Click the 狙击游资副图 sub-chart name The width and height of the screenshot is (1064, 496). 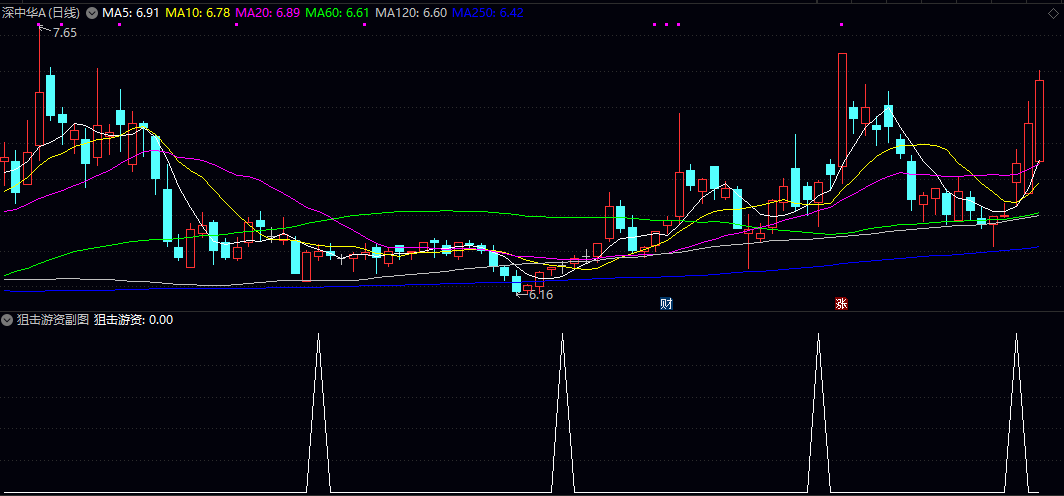pyautogui.click(x=53, y=320)
